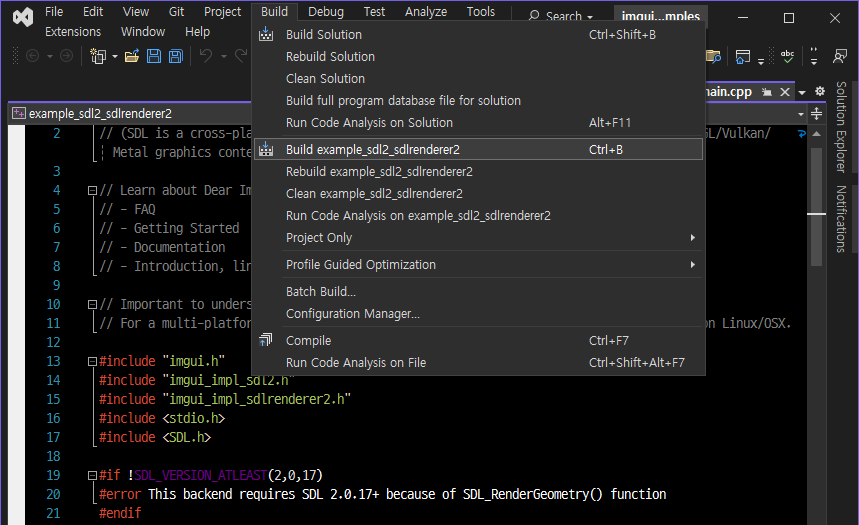This screenshot has height=525, width=859.
Task: Collapse the comment block at line 4
Action: click(x=93, y=191)
